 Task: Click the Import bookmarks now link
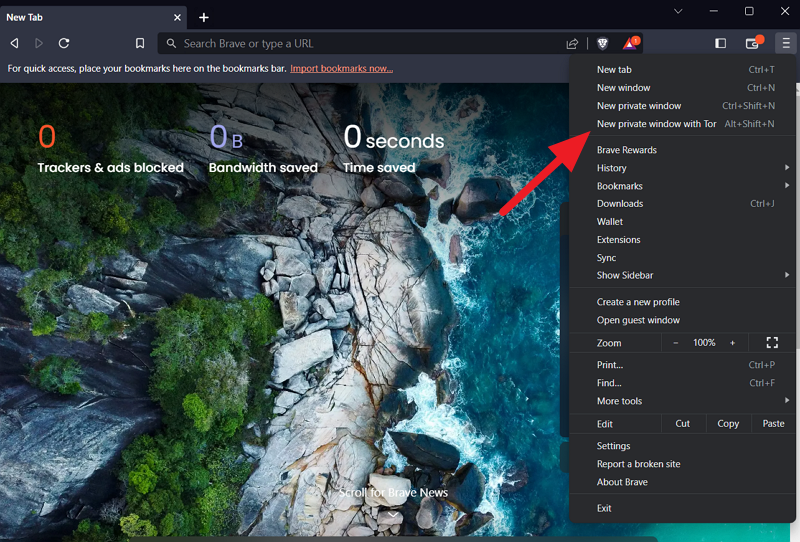pyautogui.click(x=341, y=68)
